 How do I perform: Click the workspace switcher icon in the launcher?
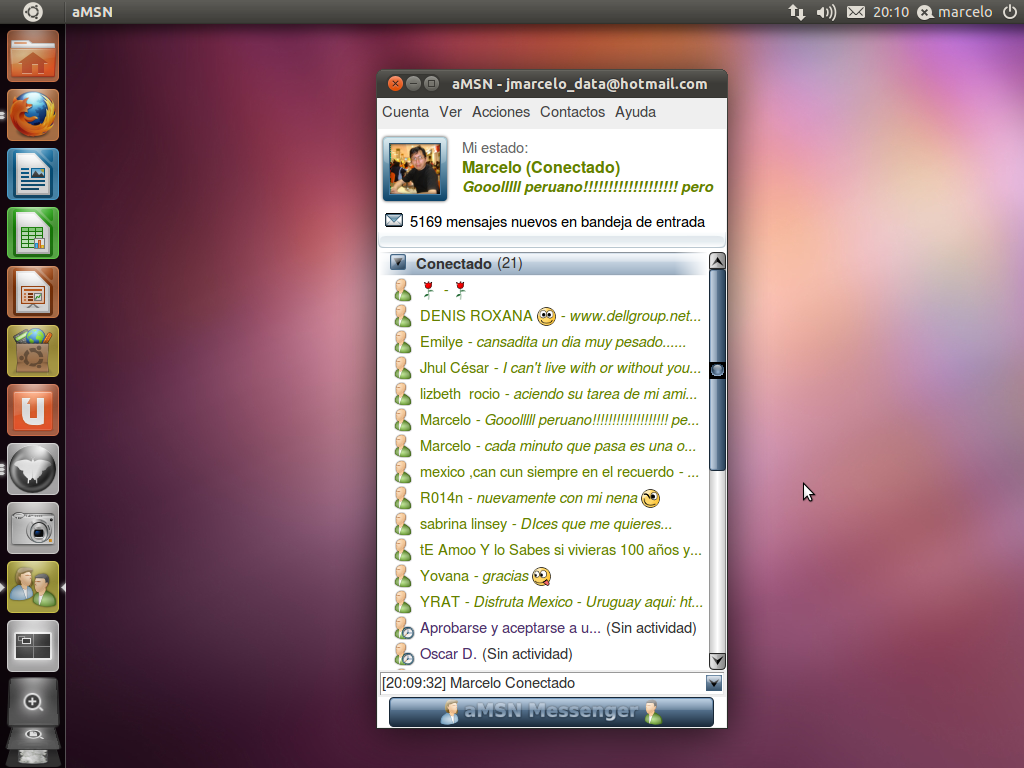click(32, 646)
